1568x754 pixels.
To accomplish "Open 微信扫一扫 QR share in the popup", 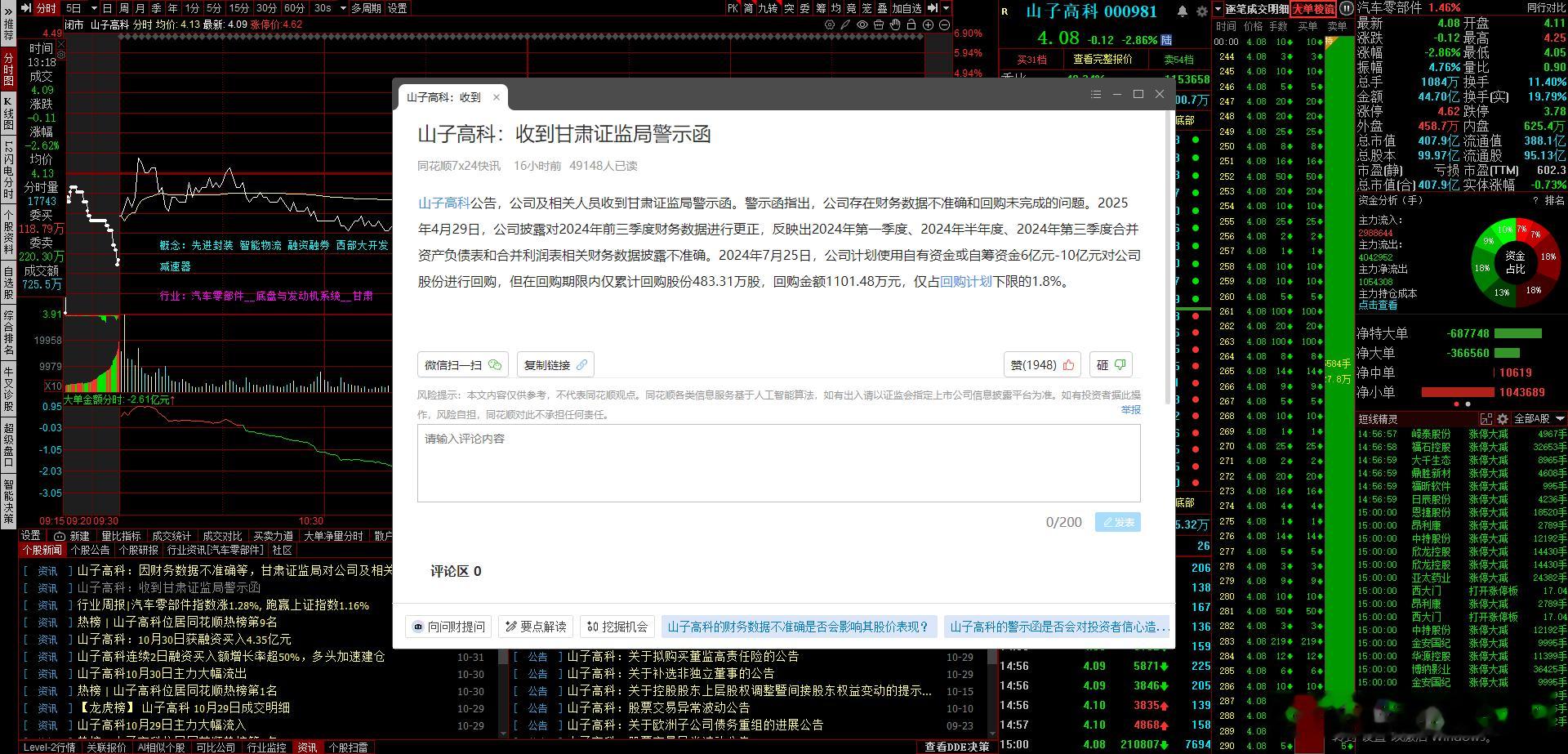I will [462, 364].
